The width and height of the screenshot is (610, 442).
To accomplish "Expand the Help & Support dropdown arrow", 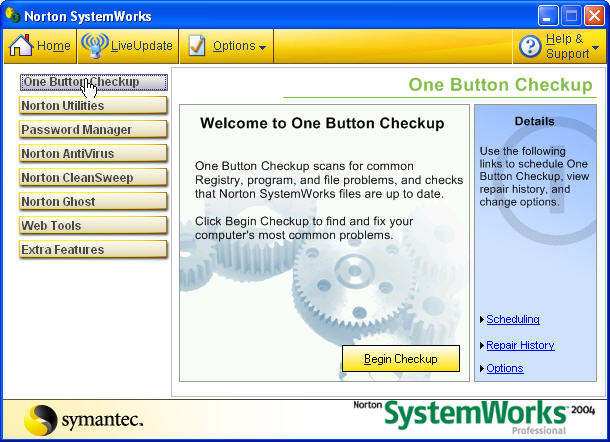I will [596, 47].
